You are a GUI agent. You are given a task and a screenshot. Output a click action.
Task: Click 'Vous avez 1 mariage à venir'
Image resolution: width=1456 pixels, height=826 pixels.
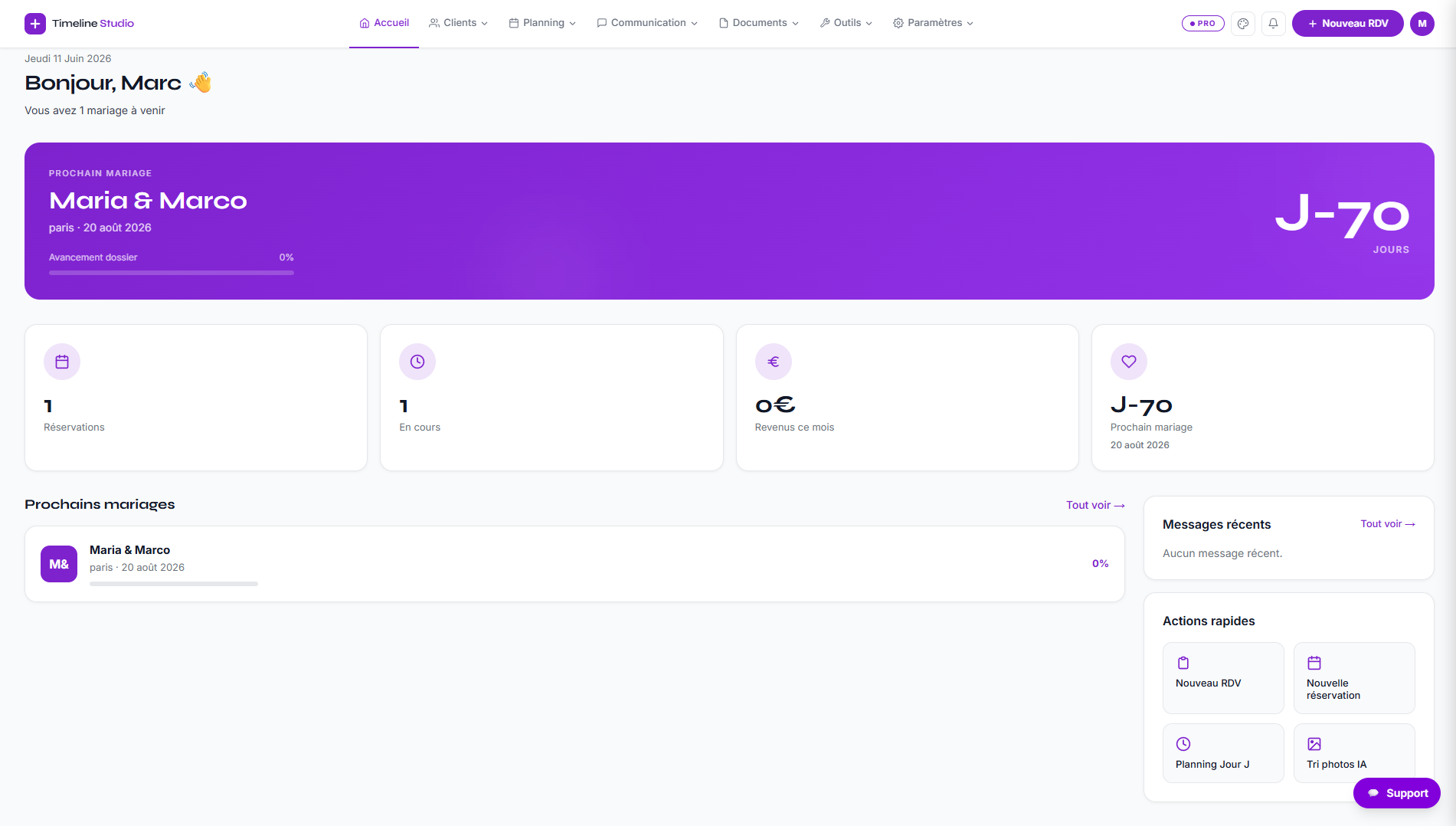[x=95, y=110]
